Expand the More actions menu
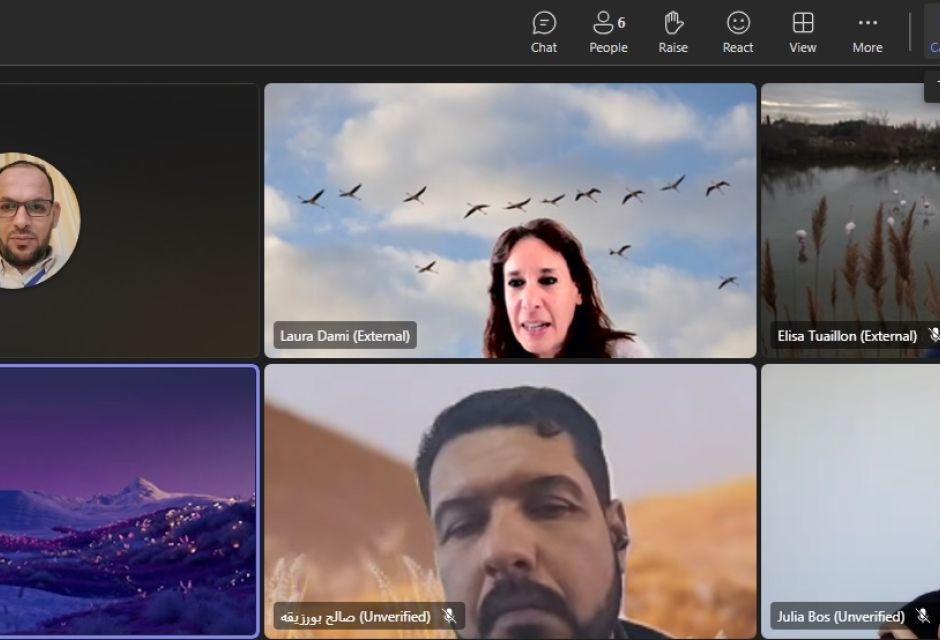 tap(867, 32)
